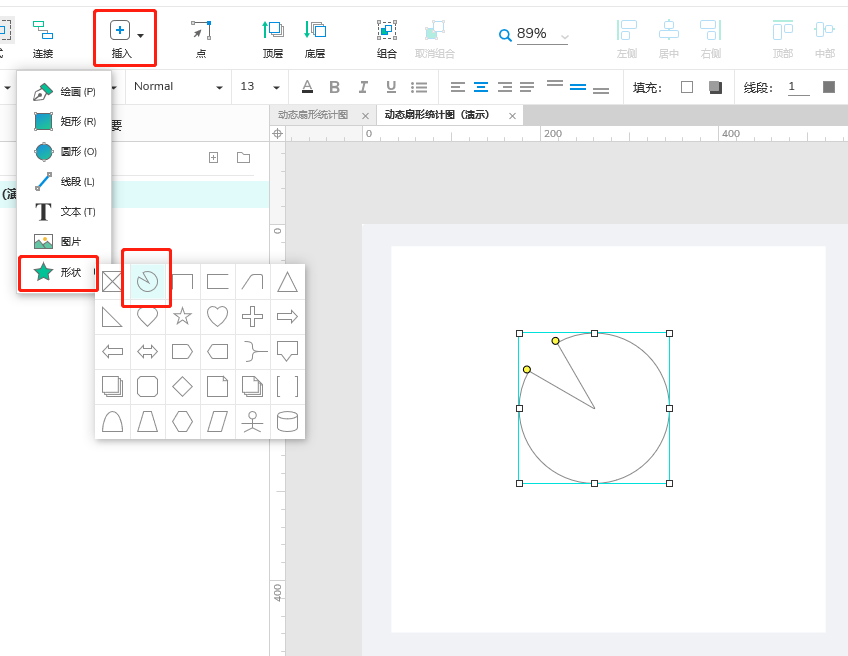Select the hexagon shape
848x656 pixels.
pyautogui.click(x=182, y=422)
